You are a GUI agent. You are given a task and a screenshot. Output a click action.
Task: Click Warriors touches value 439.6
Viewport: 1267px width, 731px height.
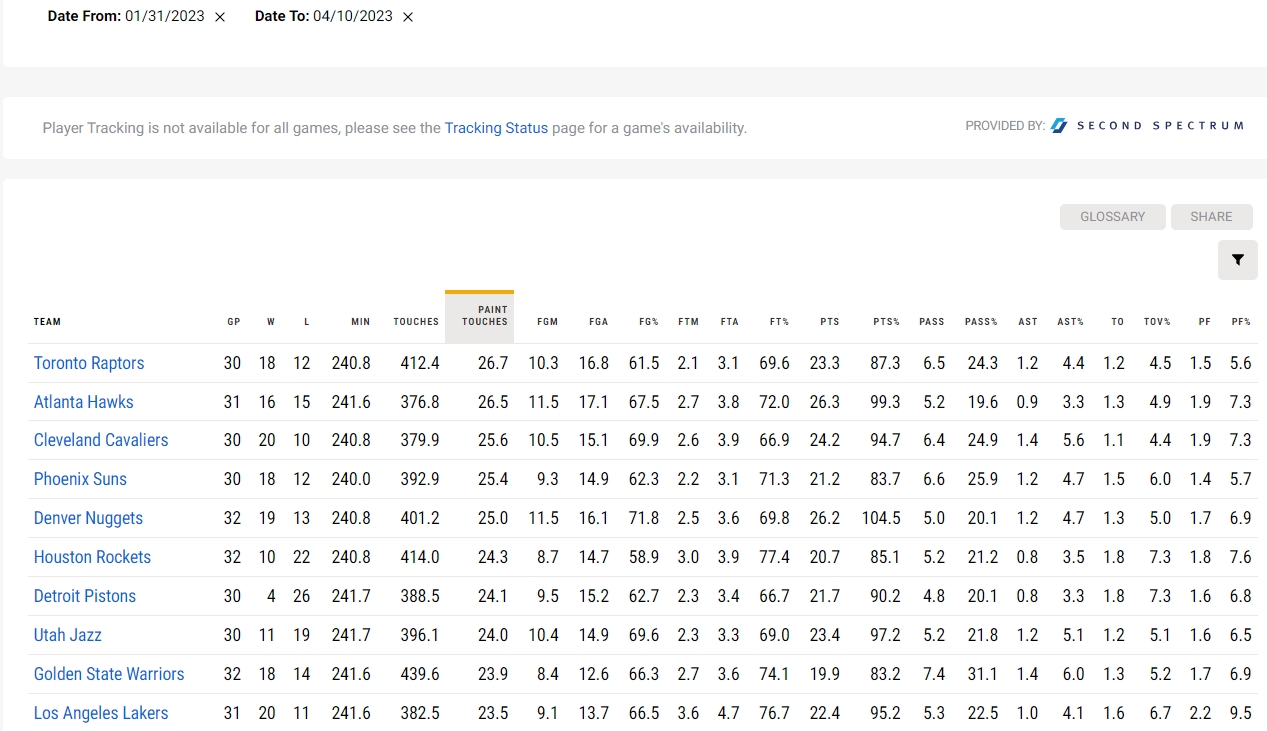click(x=419, y=674)
